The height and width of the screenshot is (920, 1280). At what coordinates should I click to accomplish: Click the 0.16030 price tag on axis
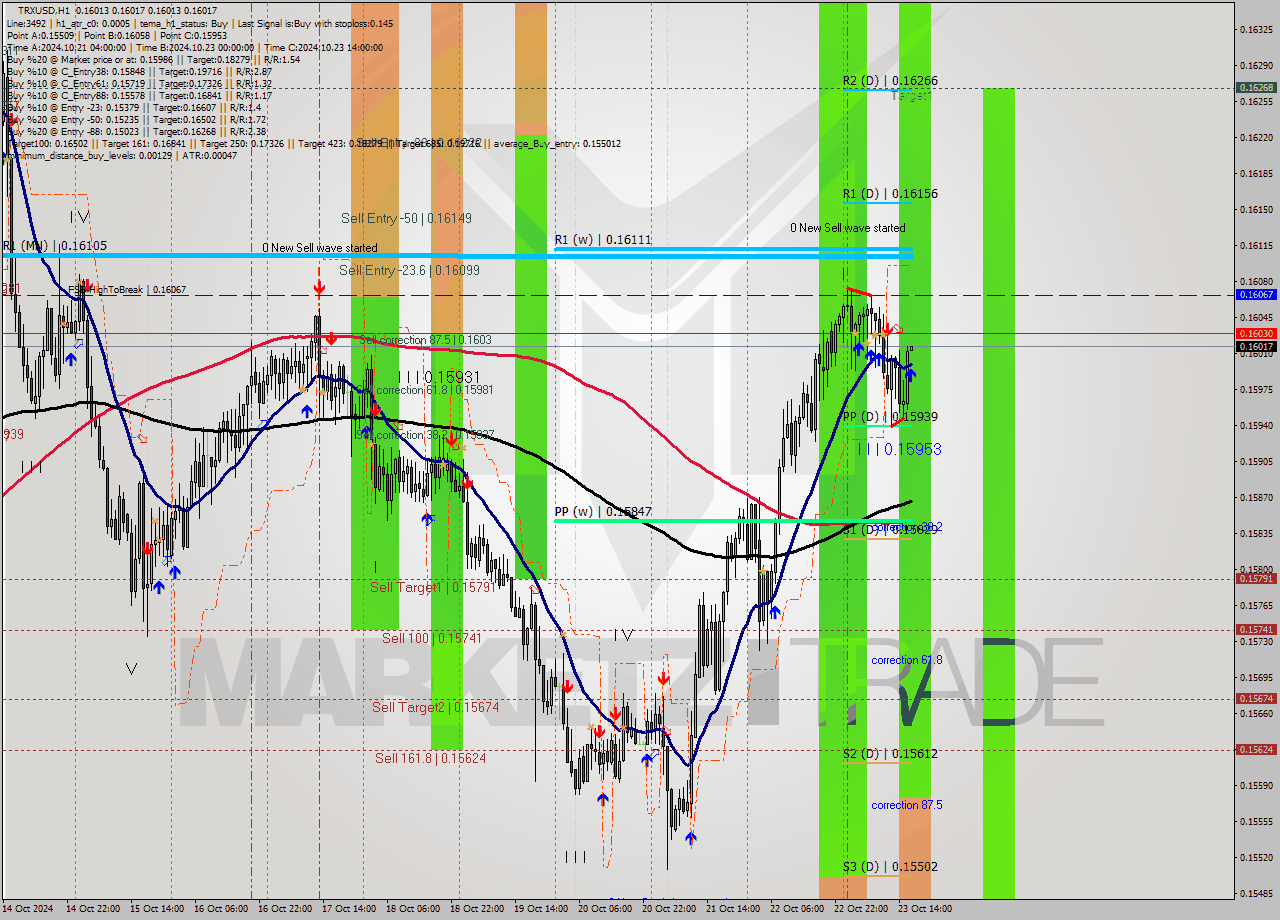click(1257, 333)
